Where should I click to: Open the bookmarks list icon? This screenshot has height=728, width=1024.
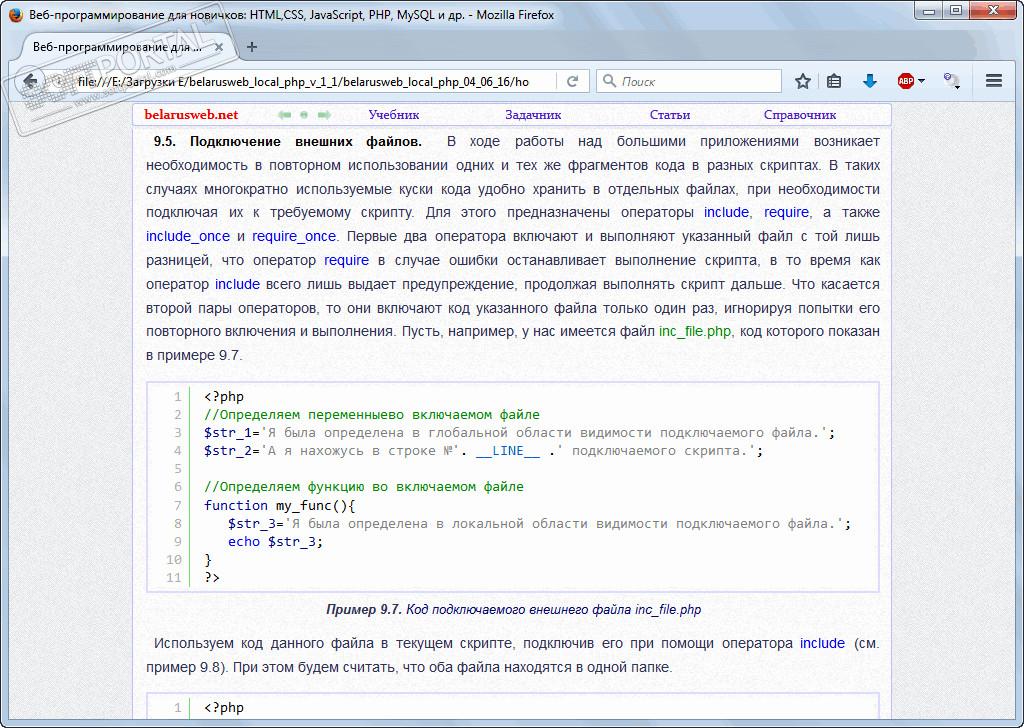[x=834, y=82]
